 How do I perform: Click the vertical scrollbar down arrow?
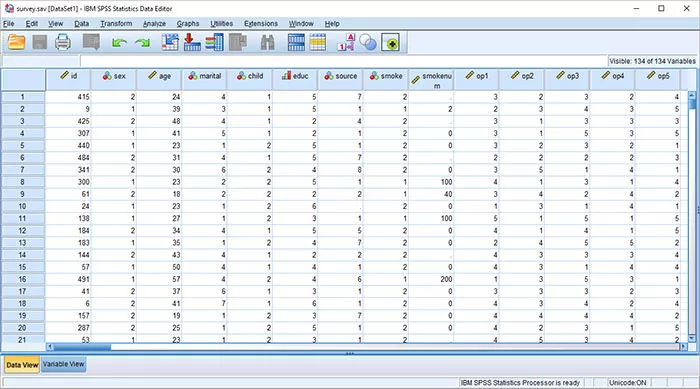[x=692, y=339]
